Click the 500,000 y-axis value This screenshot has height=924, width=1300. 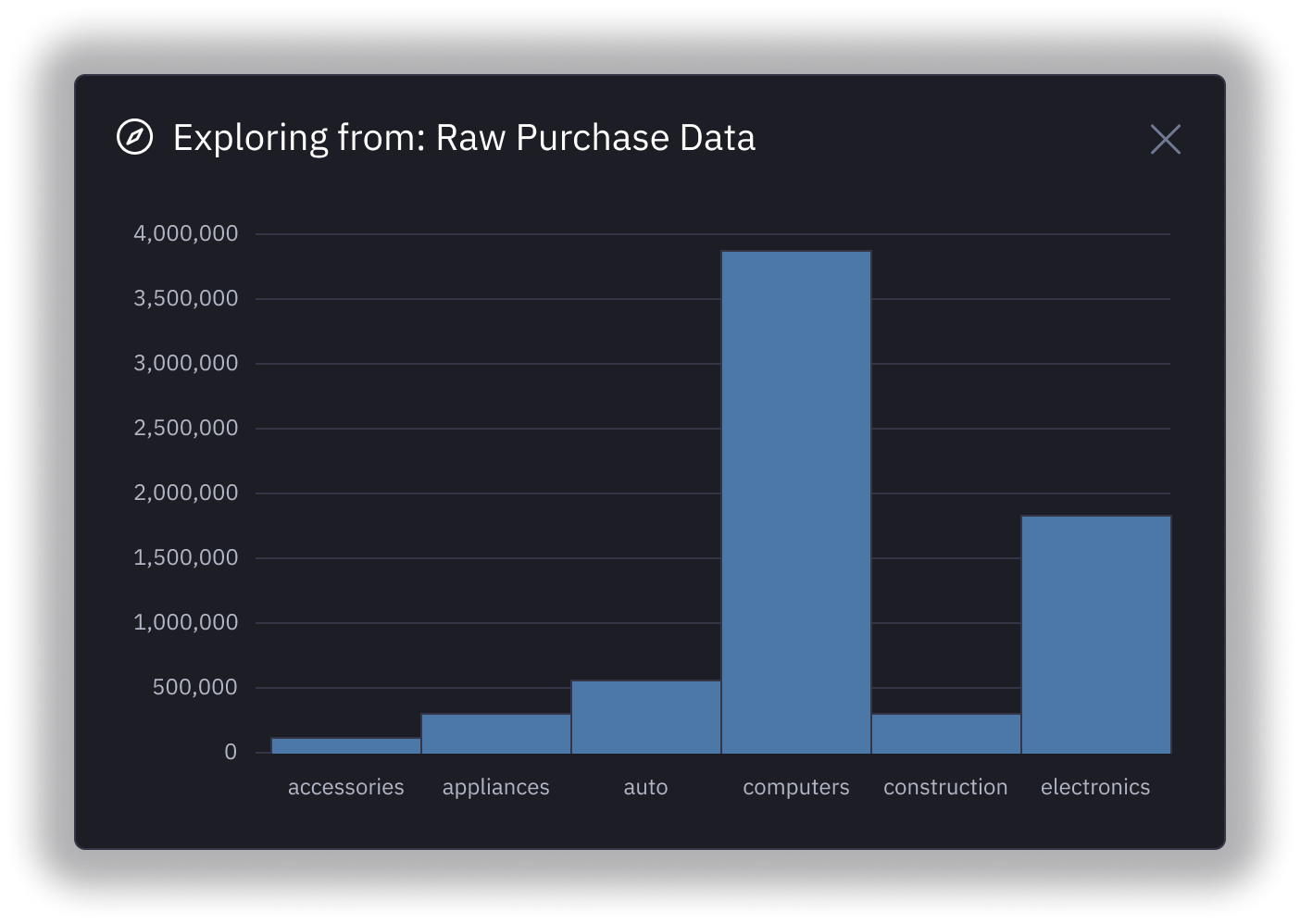(195, 687)
